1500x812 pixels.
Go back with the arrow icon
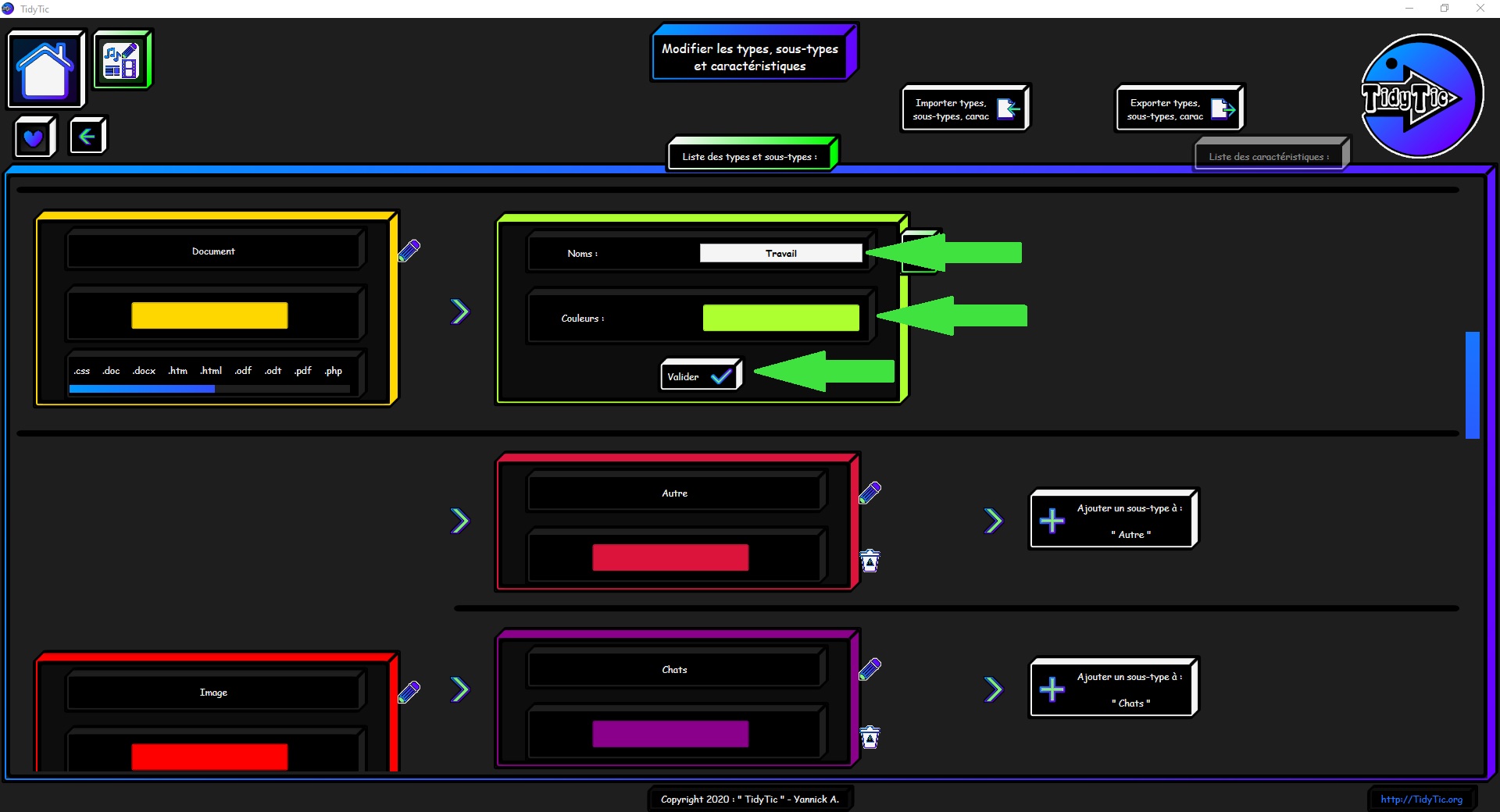[87, 137]
